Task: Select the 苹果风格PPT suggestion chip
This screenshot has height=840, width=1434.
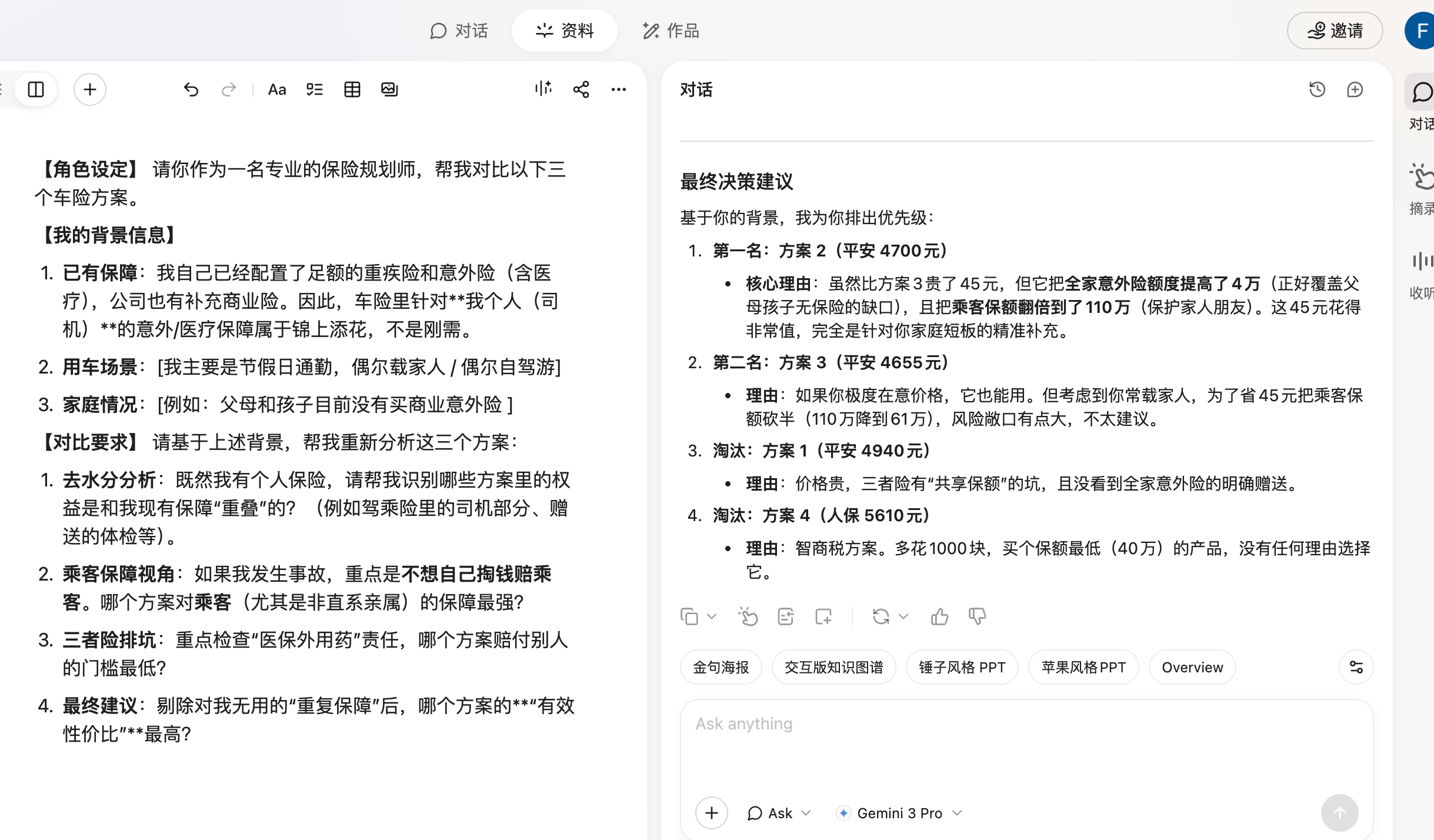Action: (x=1082, y=667)
